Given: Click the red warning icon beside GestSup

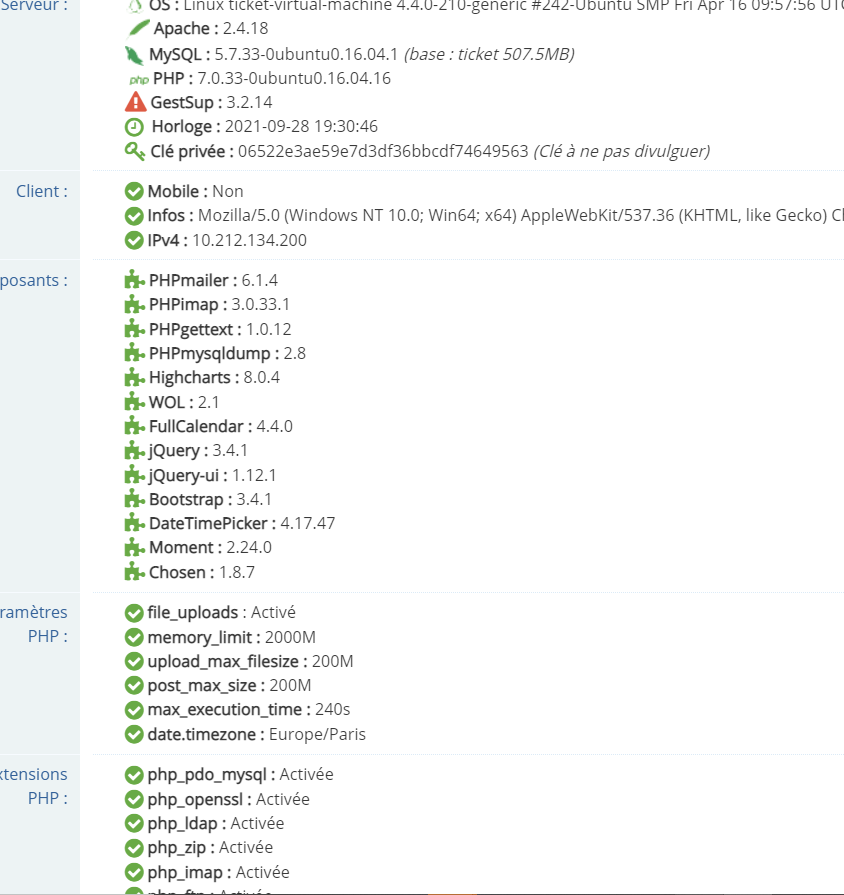Looking at the screenshot, I should pos(135,102).
